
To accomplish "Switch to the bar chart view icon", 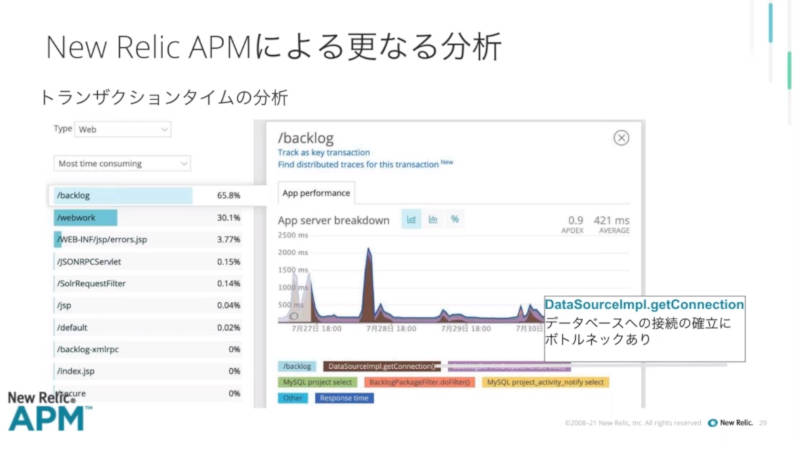I will click(433, 220).
